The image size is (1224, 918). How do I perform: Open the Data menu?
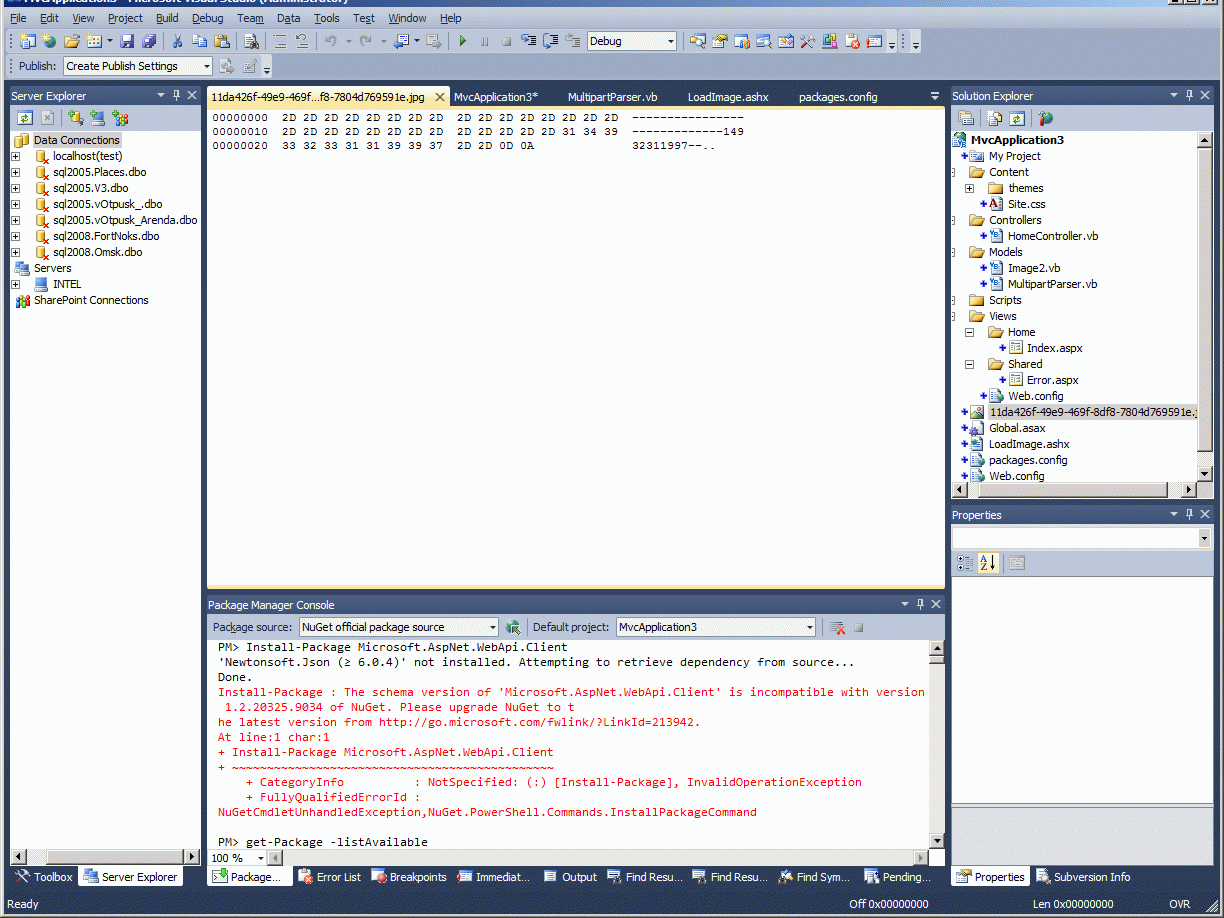click(288, 18)
